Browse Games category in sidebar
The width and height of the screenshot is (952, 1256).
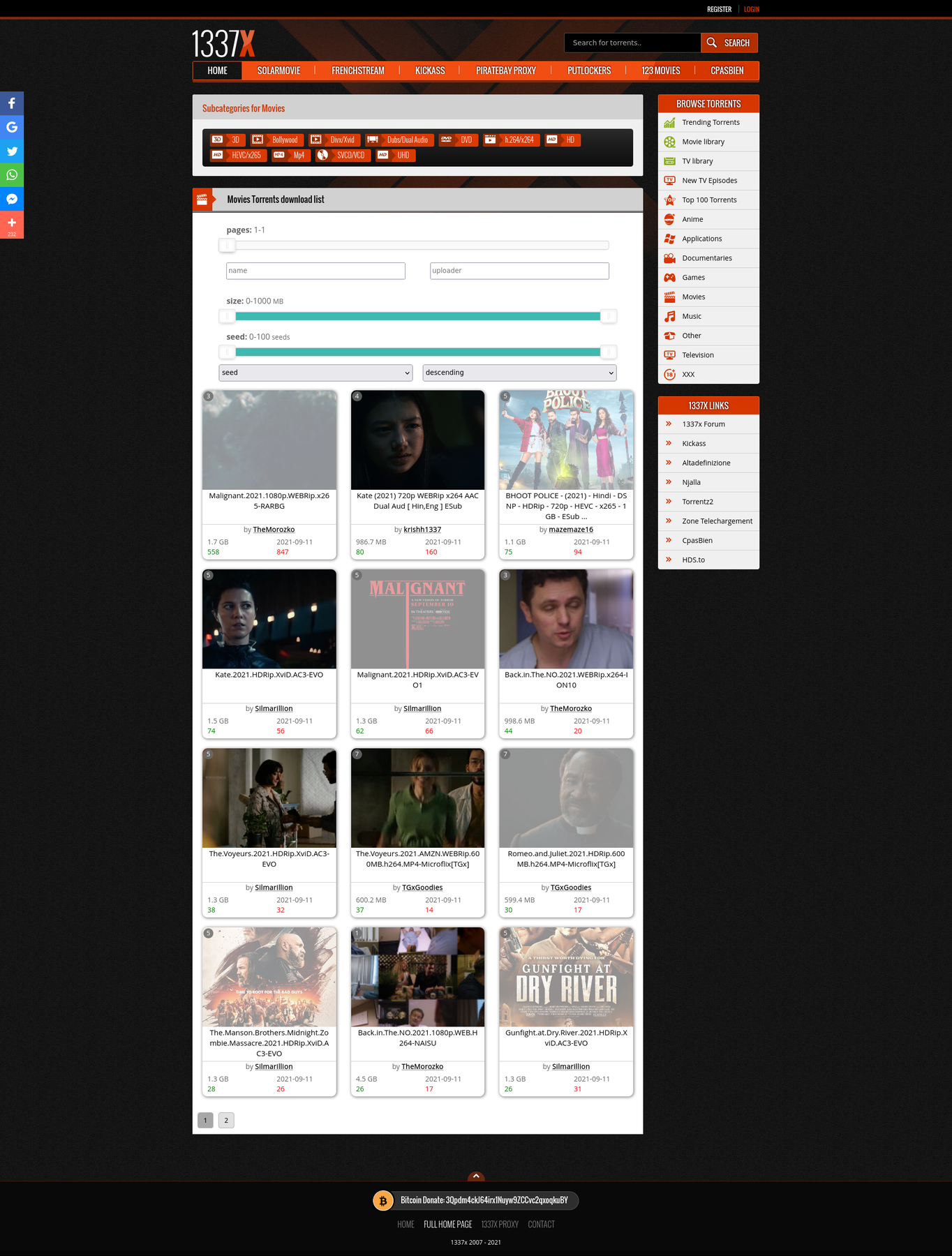point(708,278)
